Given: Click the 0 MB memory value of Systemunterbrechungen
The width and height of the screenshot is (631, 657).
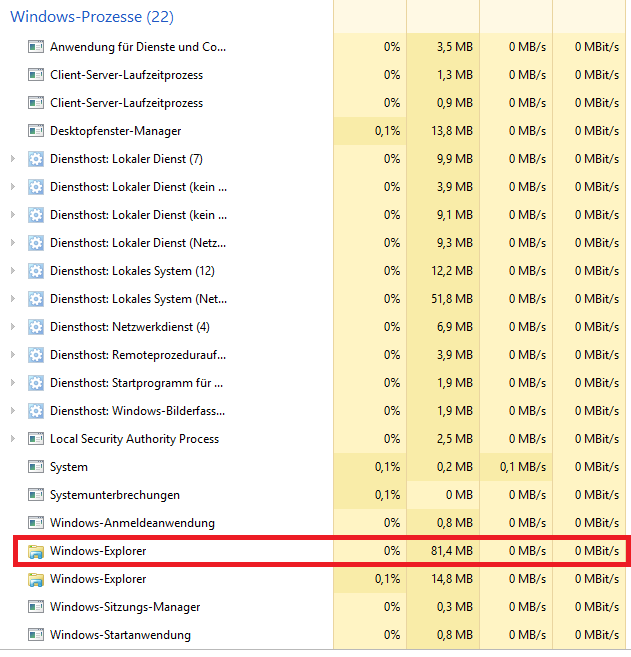Looking at the screenshot, I should coord(459,495).
